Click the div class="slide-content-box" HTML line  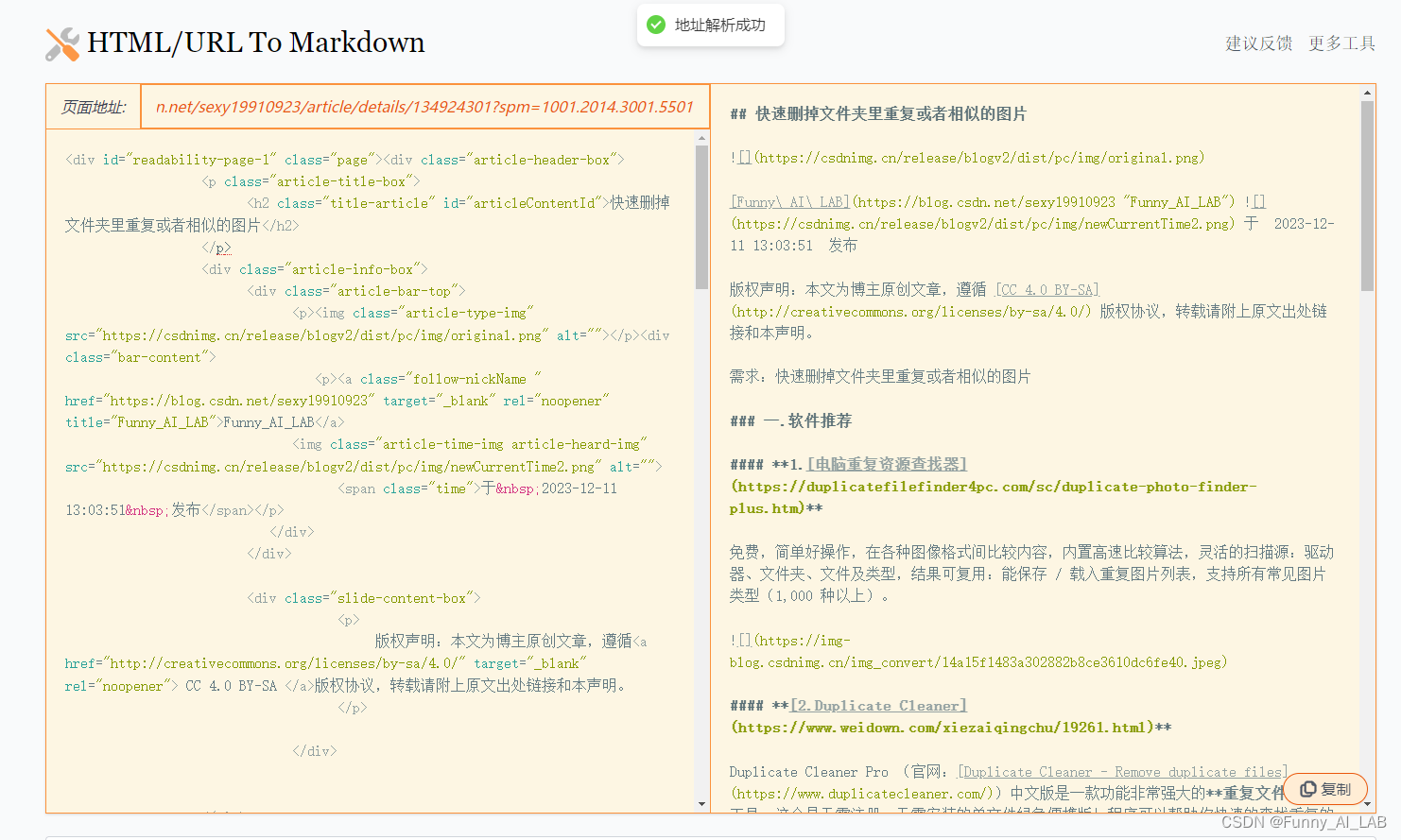tap(364, 598)
